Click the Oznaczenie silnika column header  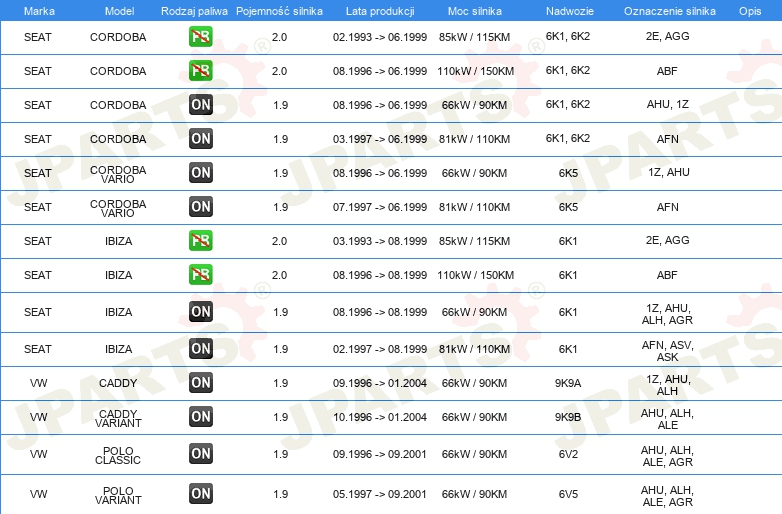pyautogui.click(x=669, y=11)
